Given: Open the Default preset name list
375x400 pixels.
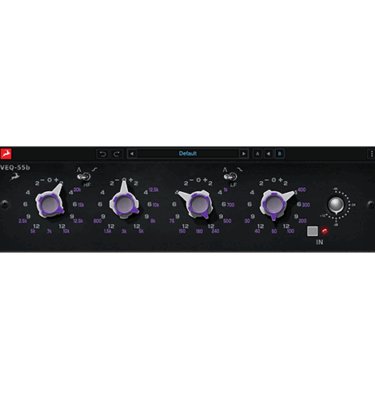Looking at the screenshot, I should [188, 154].
